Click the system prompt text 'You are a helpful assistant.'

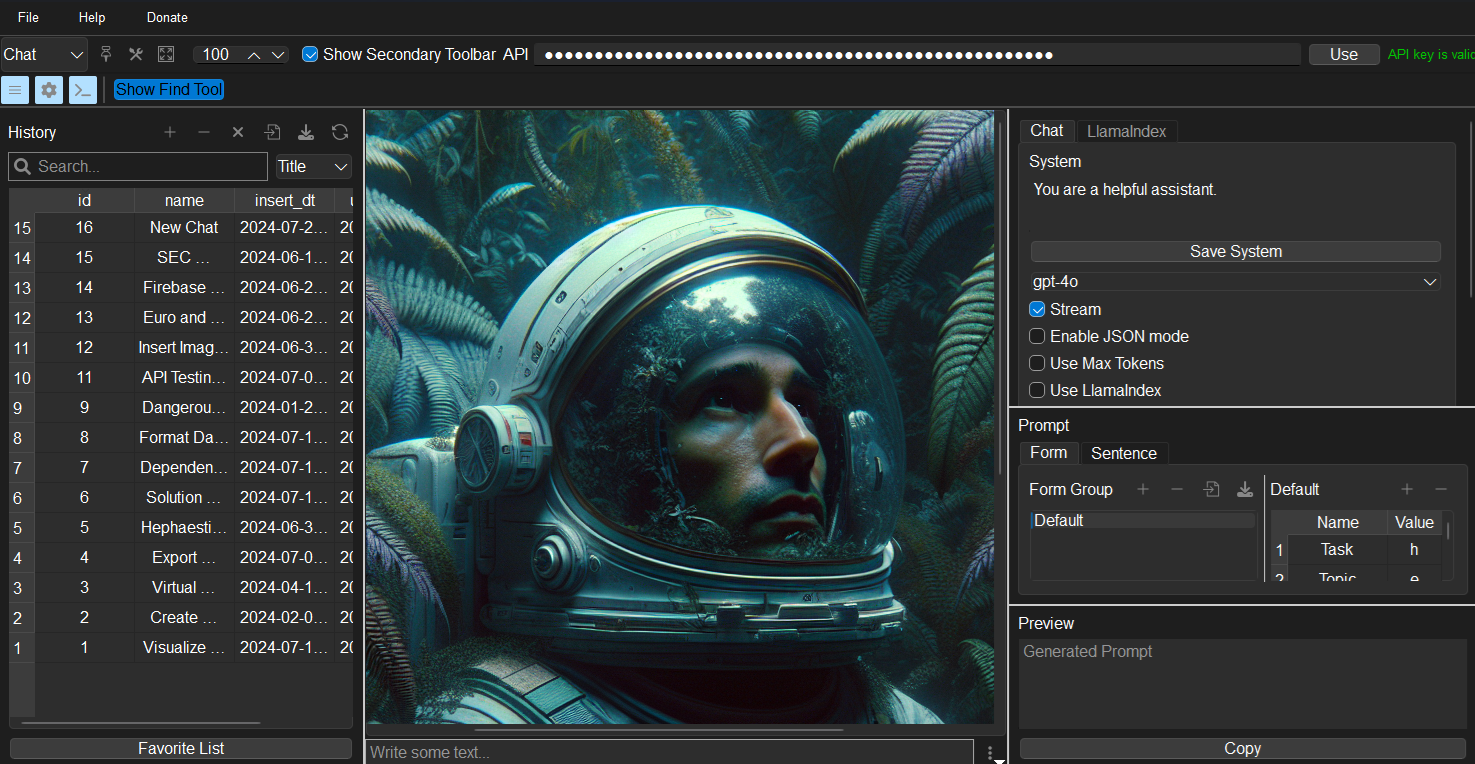click(x=1125, y=189)
